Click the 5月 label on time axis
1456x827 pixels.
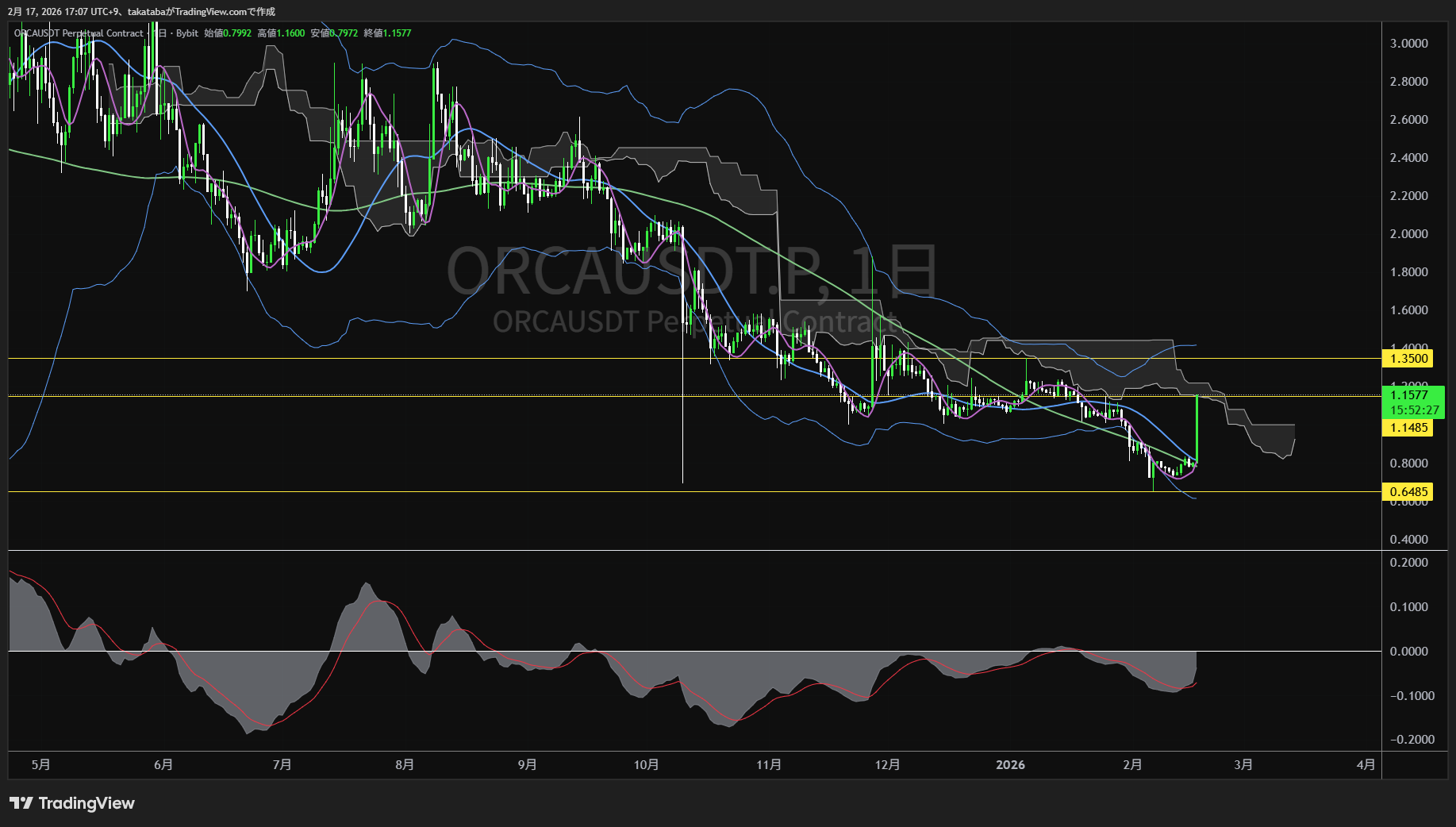point(40,764)
